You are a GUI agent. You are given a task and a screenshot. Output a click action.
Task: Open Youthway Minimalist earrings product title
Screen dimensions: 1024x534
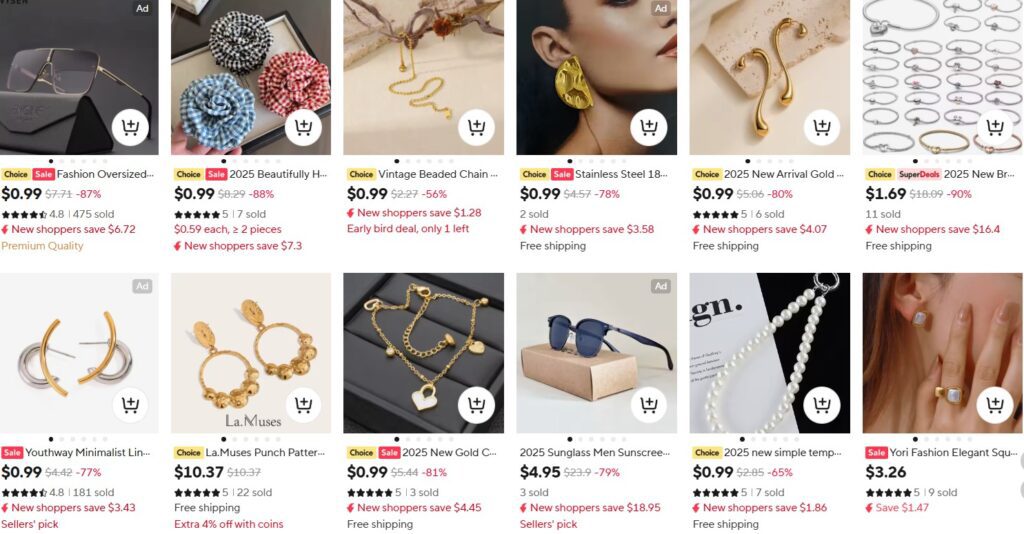tap(88, 452)
